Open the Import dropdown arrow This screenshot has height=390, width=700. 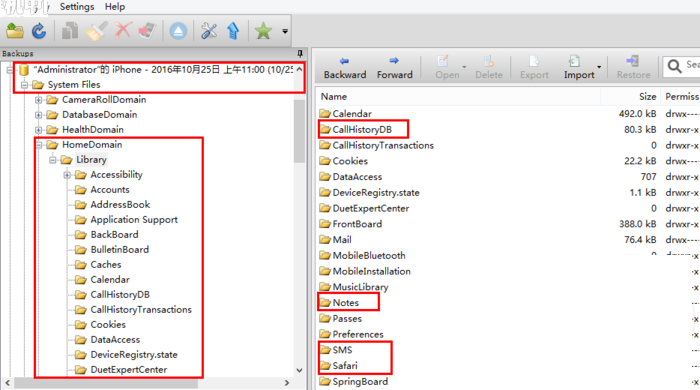pos(599,67)
